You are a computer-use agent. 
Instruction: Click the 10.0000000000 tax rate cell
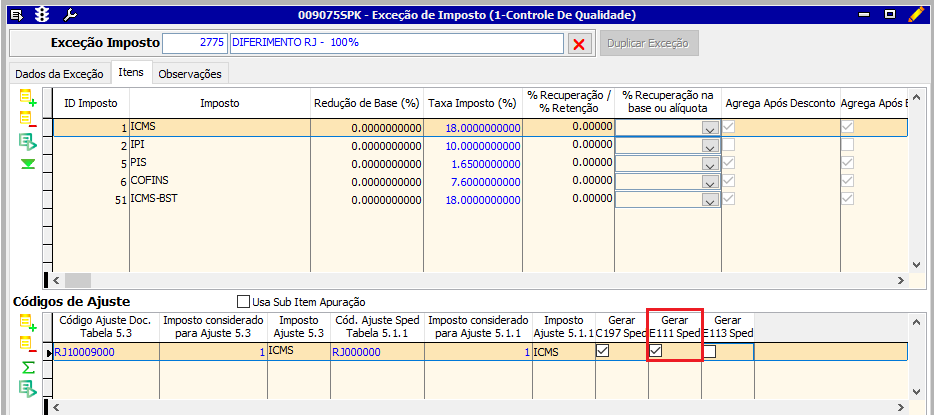click(473, 146)
